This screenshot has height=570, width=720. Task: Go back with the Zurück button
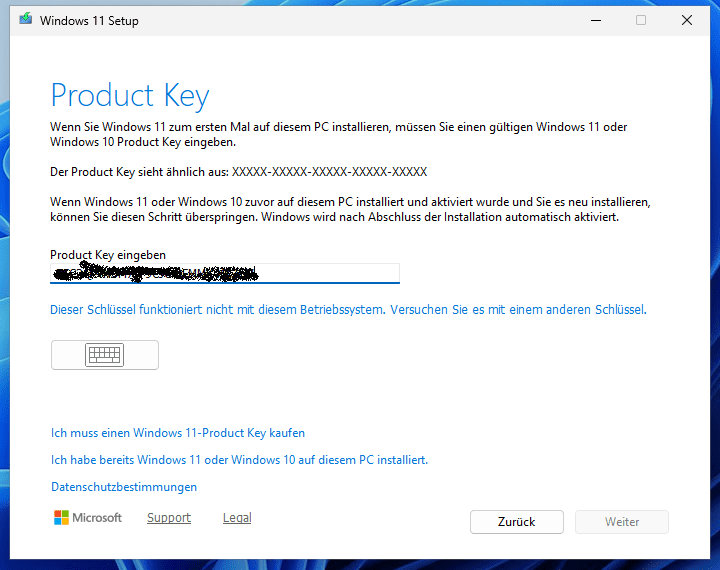[x=516, y=522]
